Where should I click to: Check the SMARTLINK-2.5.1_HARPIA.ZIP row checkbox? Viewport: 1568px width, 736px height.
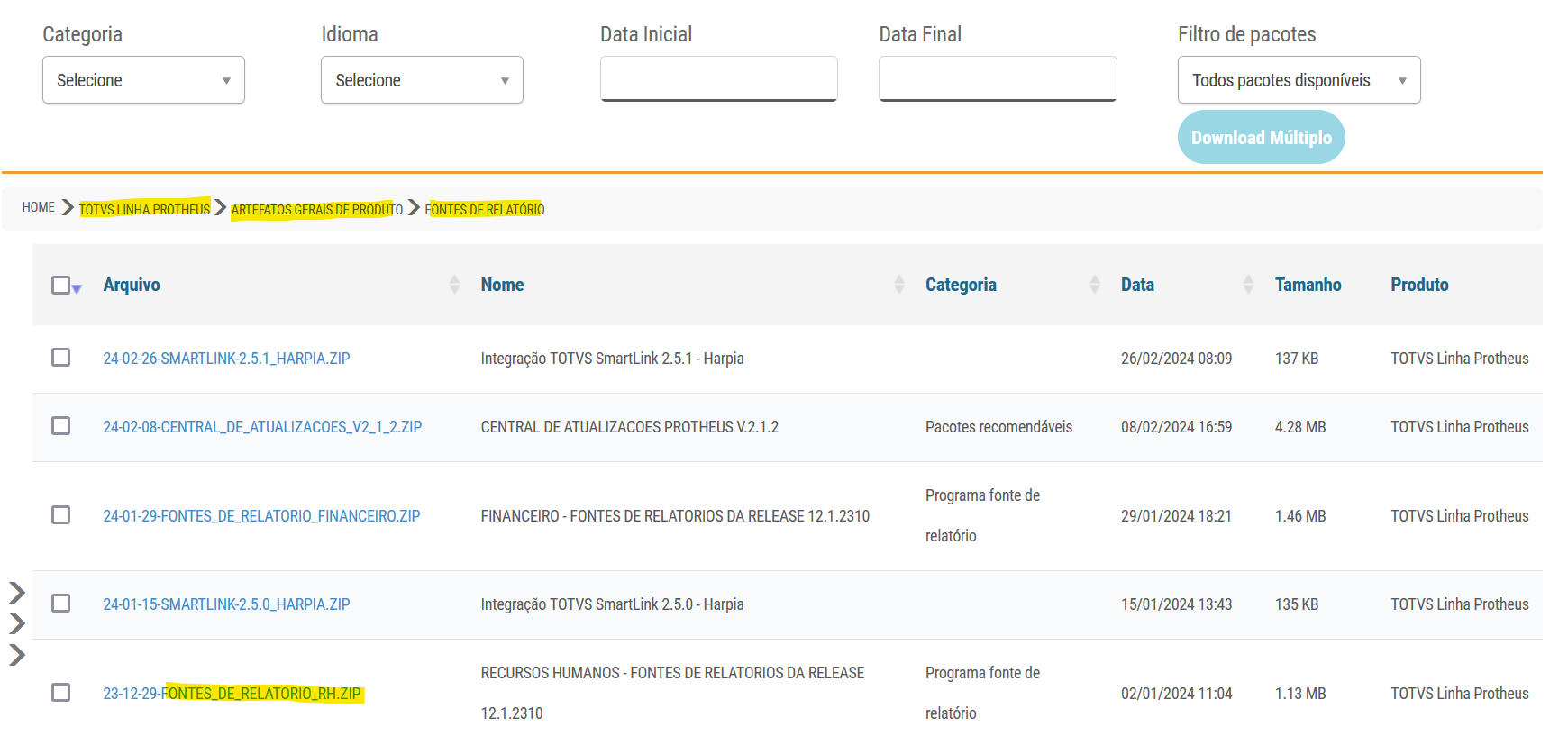click(61, 358)
